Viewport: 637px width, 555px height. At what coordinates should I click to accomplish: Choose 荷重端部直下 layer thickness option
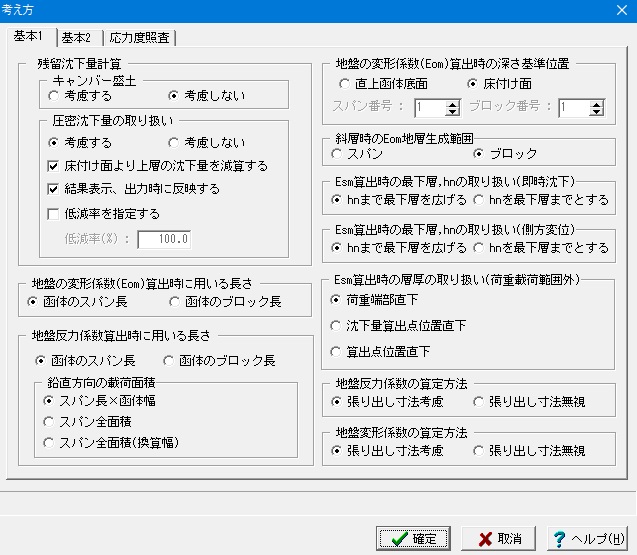374,300
